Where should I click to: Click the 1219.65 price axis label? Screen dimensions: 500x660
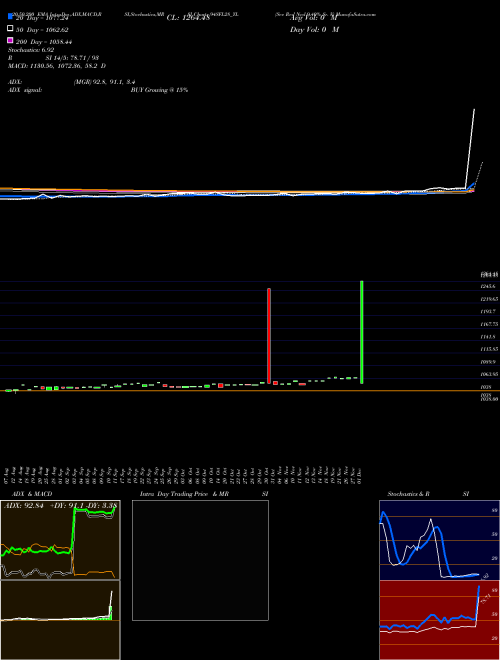[490, 299]
